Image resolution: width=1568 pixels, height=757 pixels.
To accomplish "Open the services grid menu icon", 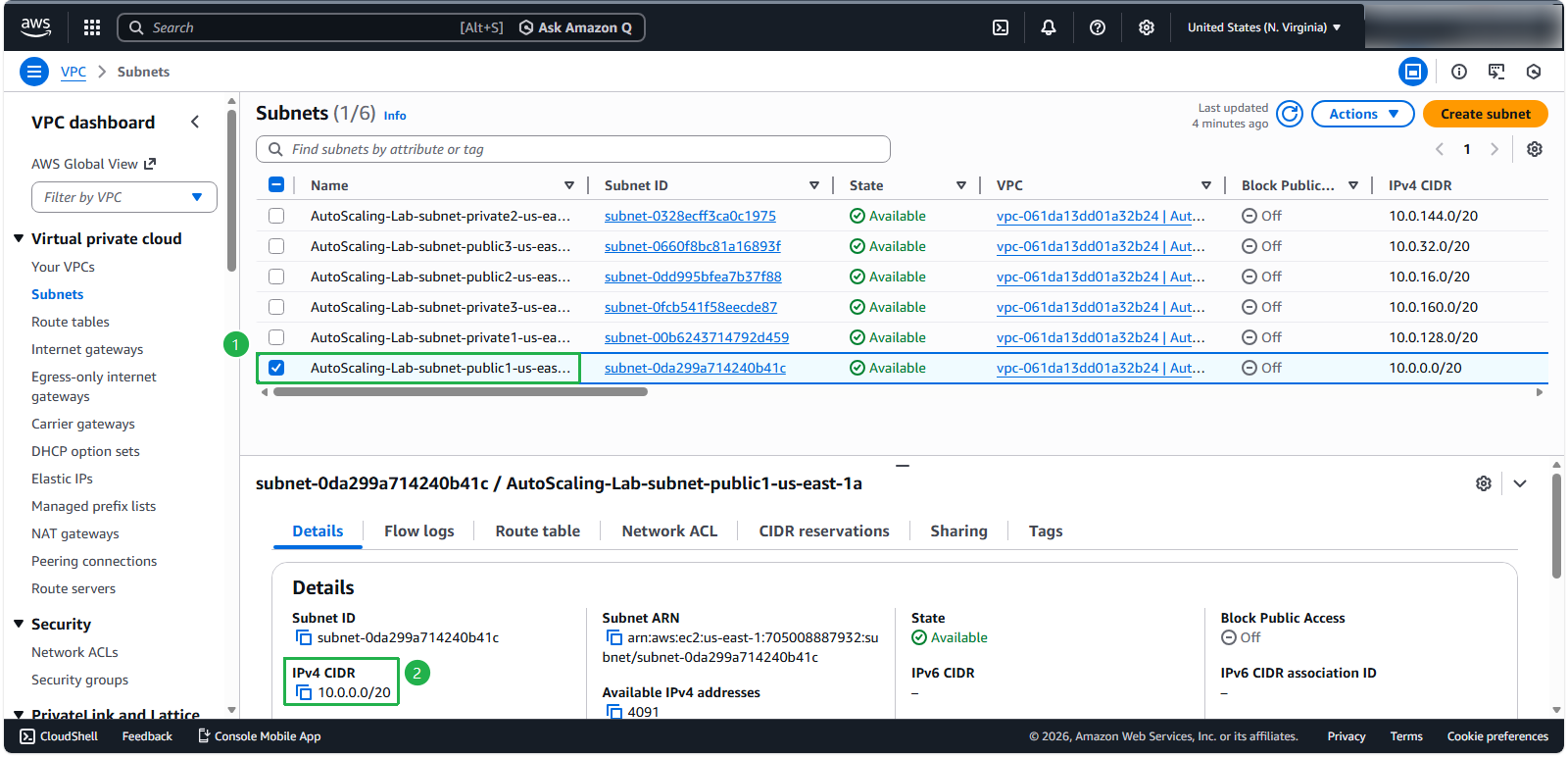I will tap(92, 27).
